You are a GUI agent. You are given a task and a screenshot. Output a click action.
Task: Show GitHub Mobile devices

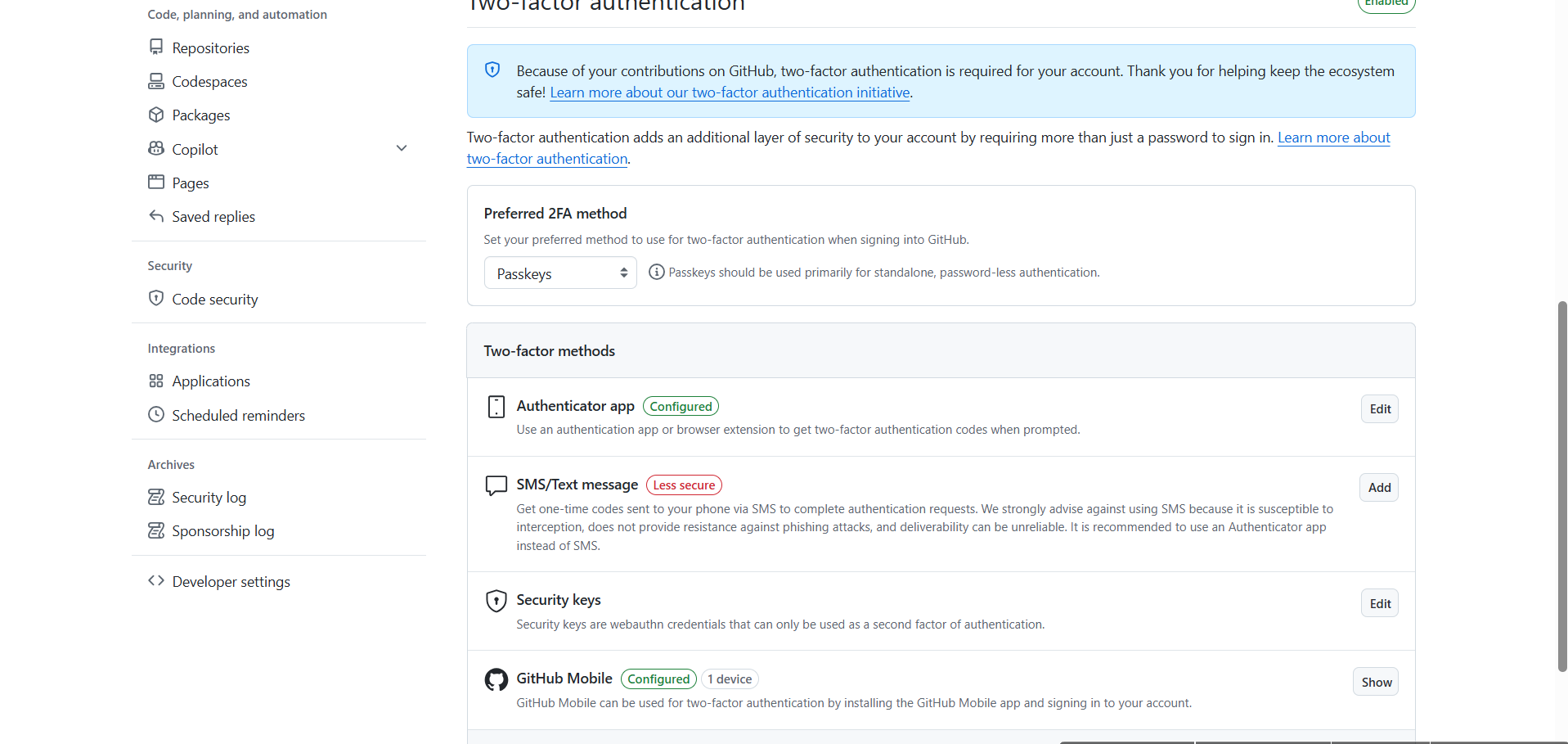pos(1377,683)
